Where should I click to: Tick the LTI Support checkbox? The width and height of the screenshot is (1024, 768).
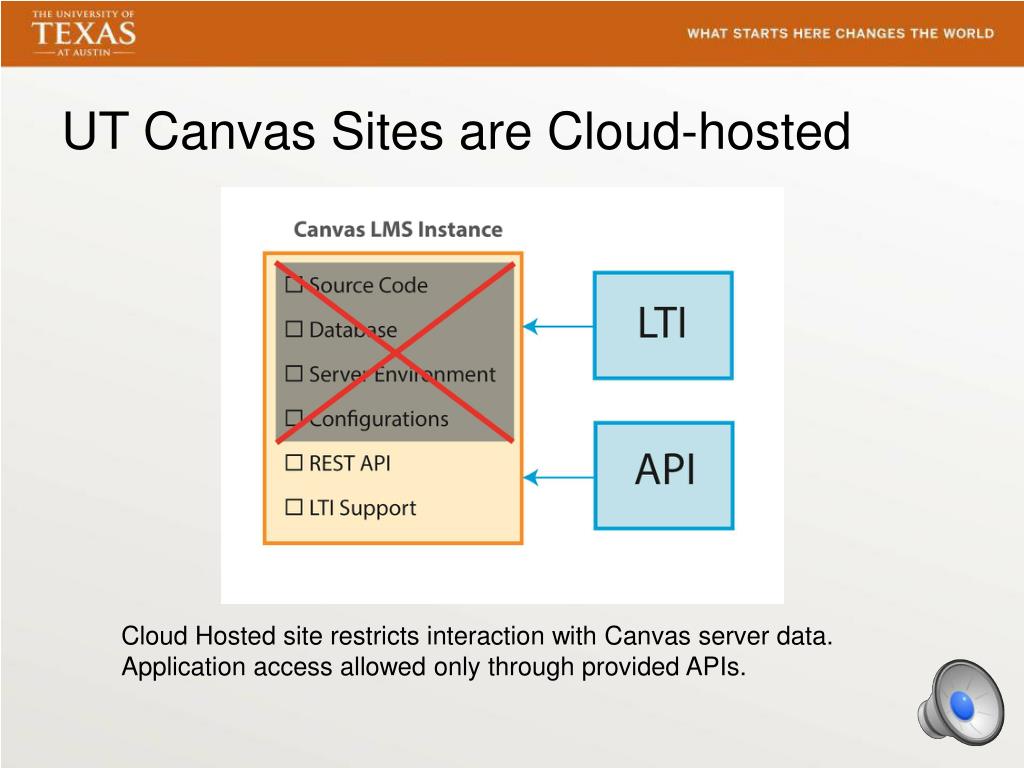[294, 507]
